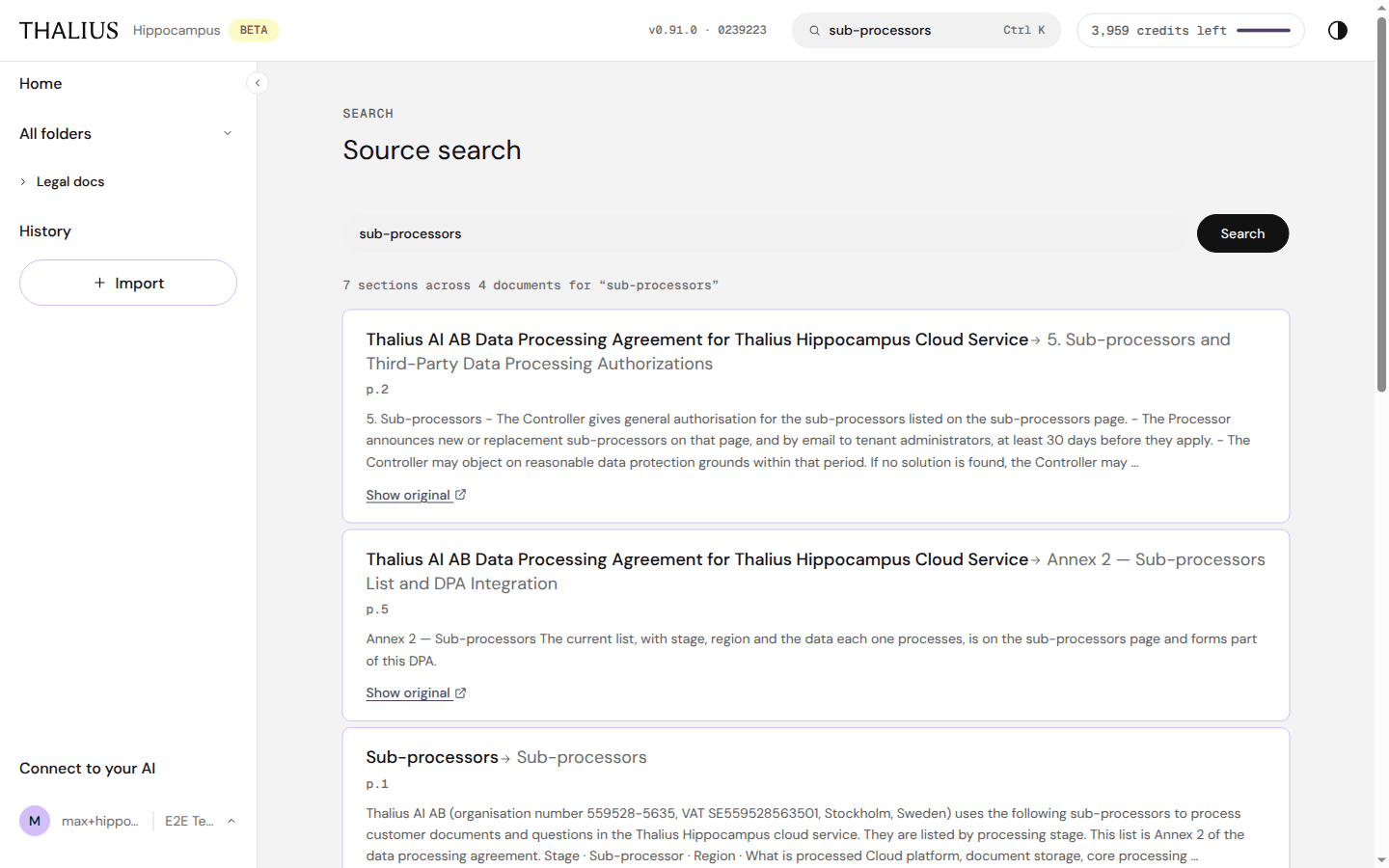The height and width of the screenshot is (868, 1389).
Task: Open external link icon for Annex 2 result
Action: pyautogui.click(x=461, y=692)
